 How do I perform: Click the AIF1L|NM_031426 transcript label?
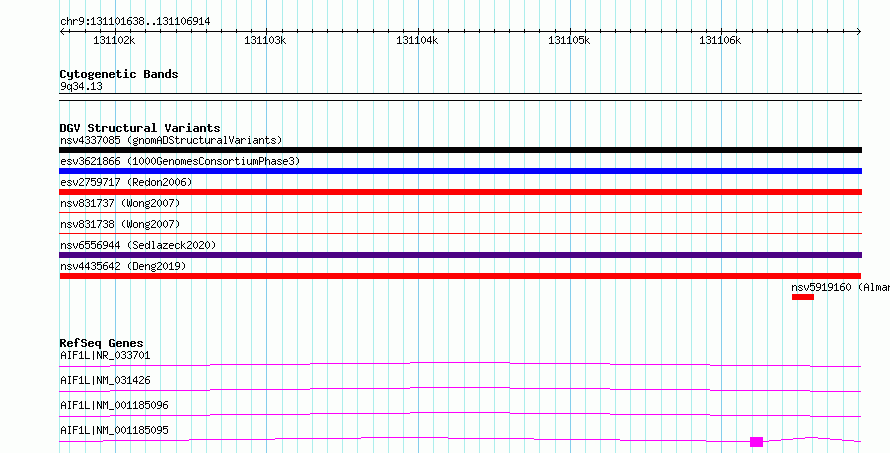pyautogui.click(x=105, y=380)
